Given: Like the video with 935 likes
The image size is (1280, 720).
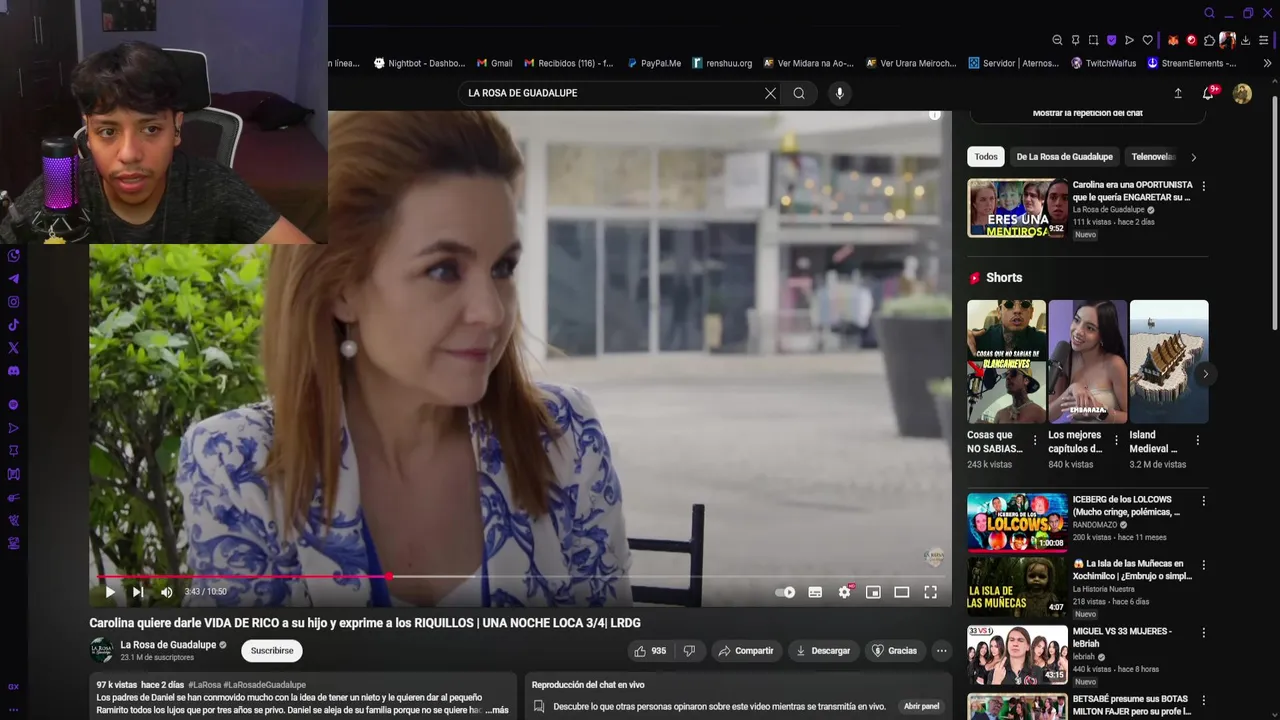Looking at the screenshot, I should 649,651.
